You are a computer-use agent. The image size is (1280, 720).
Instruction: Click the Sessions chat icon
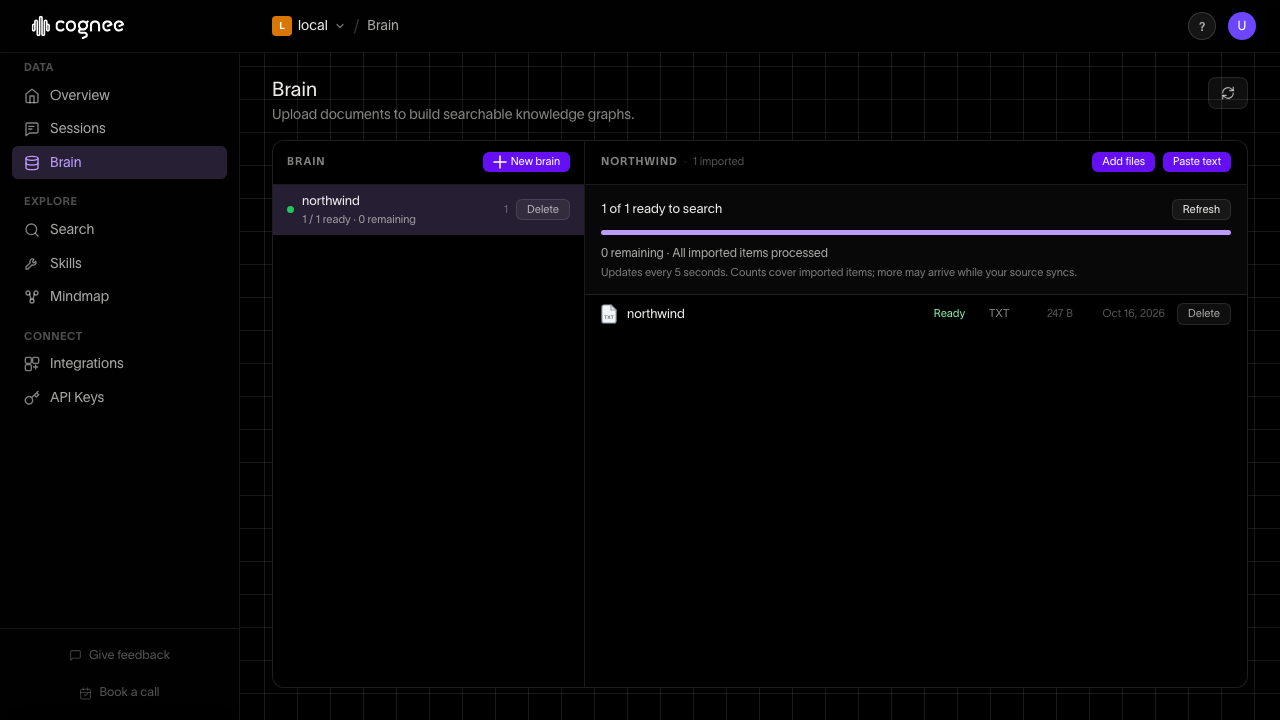click(x=32, y=129)
